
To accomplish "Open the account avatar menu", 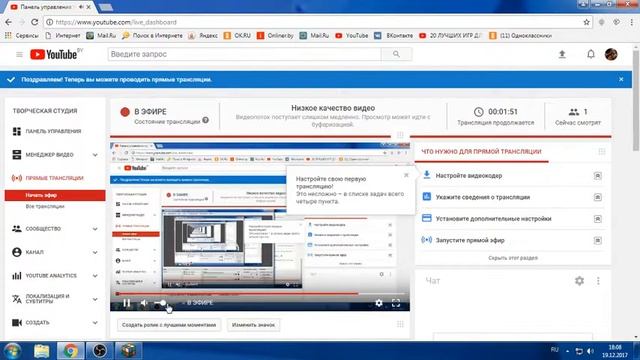I will (611, 54).
